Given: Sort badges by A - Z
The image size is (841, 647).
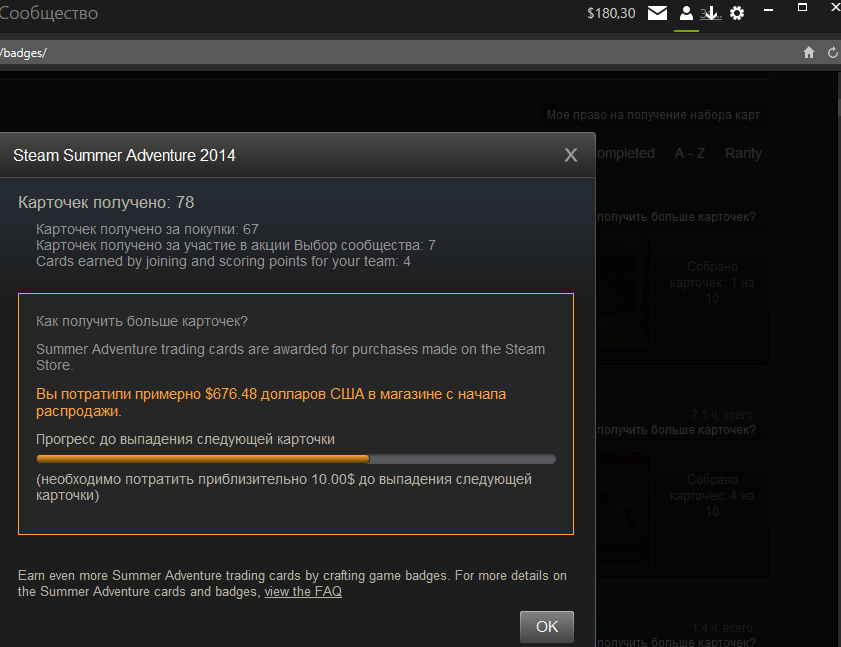Looking at the screenshot, I should pos(689,153).
